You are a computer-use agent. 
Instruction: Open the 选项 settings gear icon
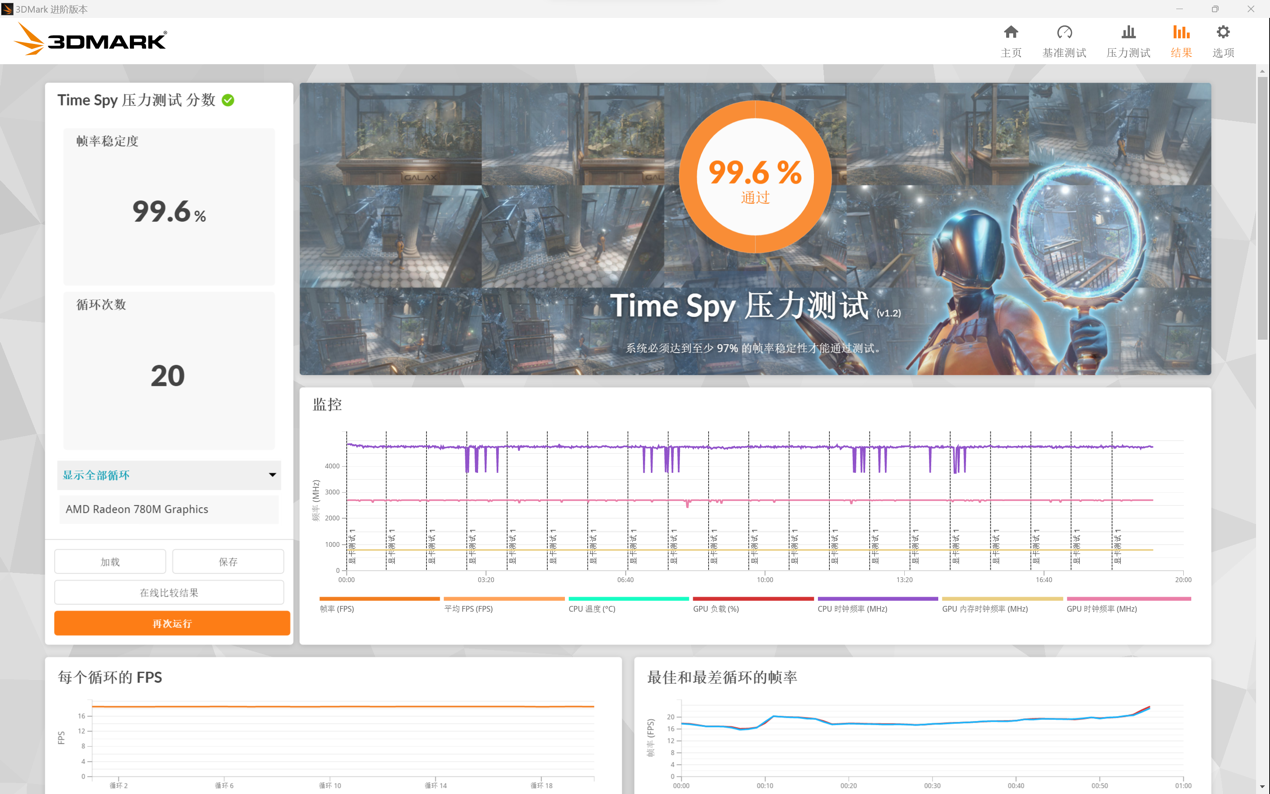click(x=1223, y=33)
